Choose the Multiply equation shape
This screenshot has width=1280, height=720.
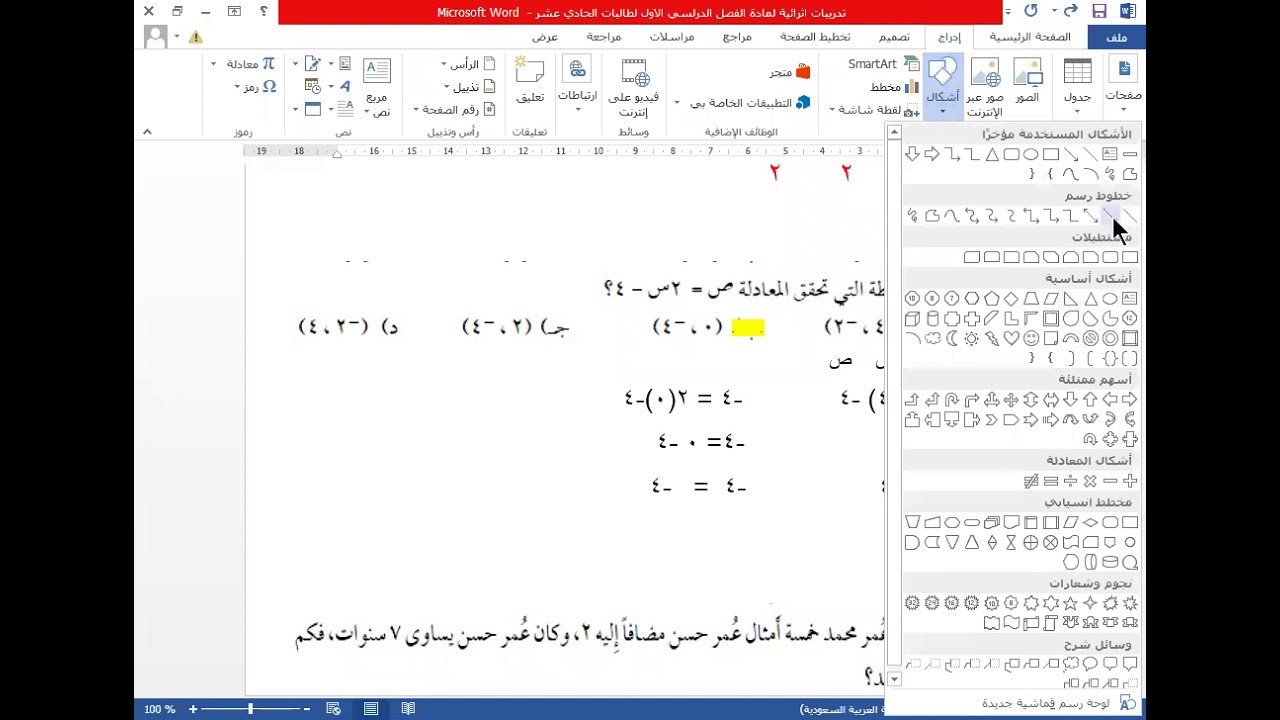pos(1090,481)
